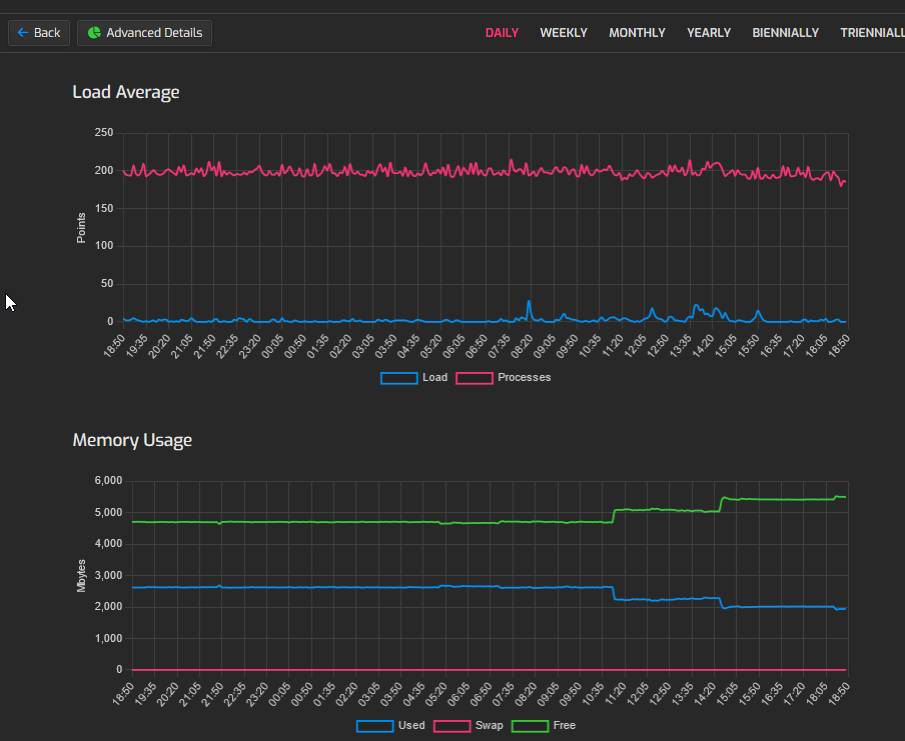Image resolution: width=905 pixels, height=741 pixels.
Task: Click the Back arrow icon
Action: click(x=23, y=33)
